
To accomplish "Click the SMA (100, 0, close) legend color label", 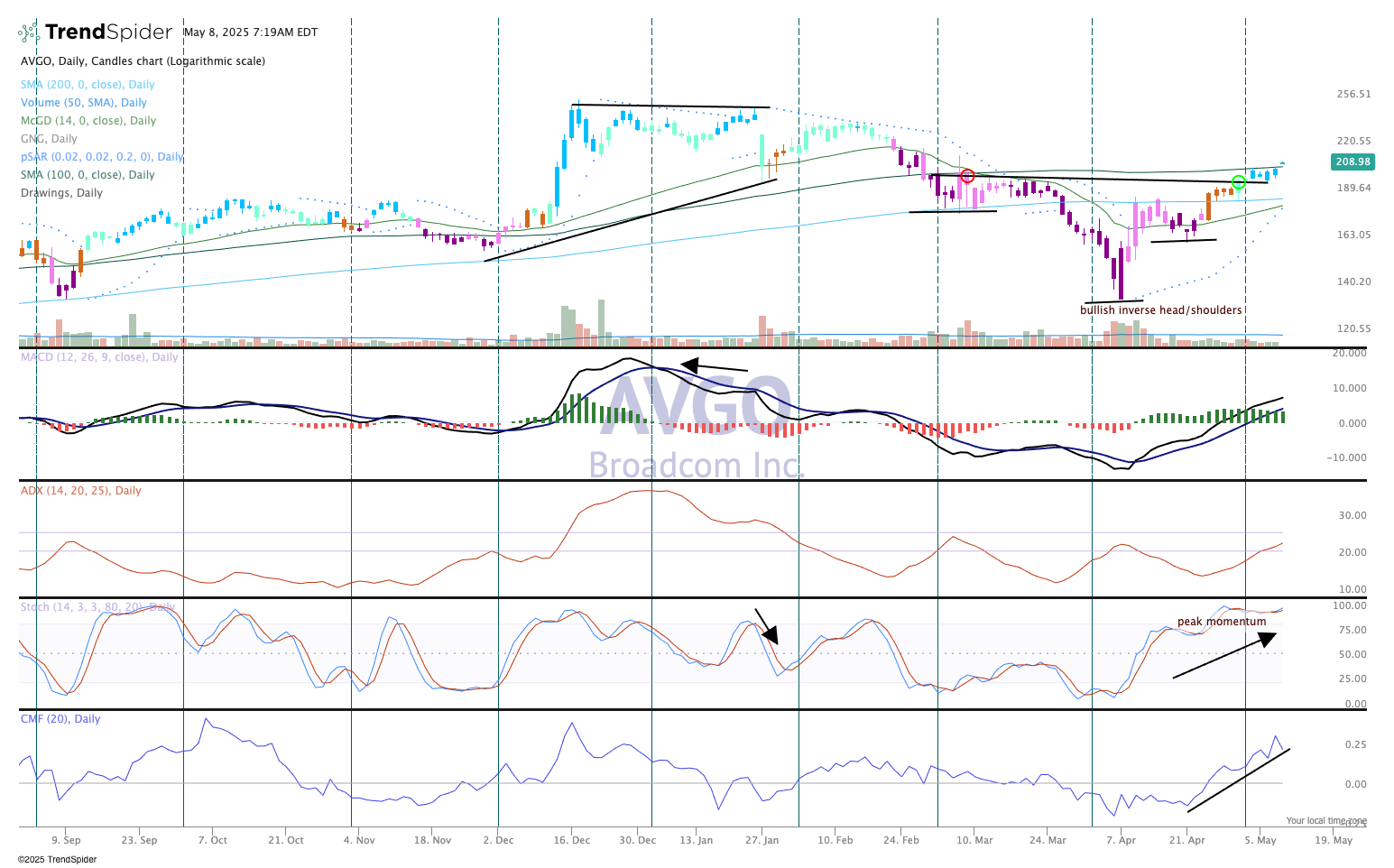I will click(88, 175).
